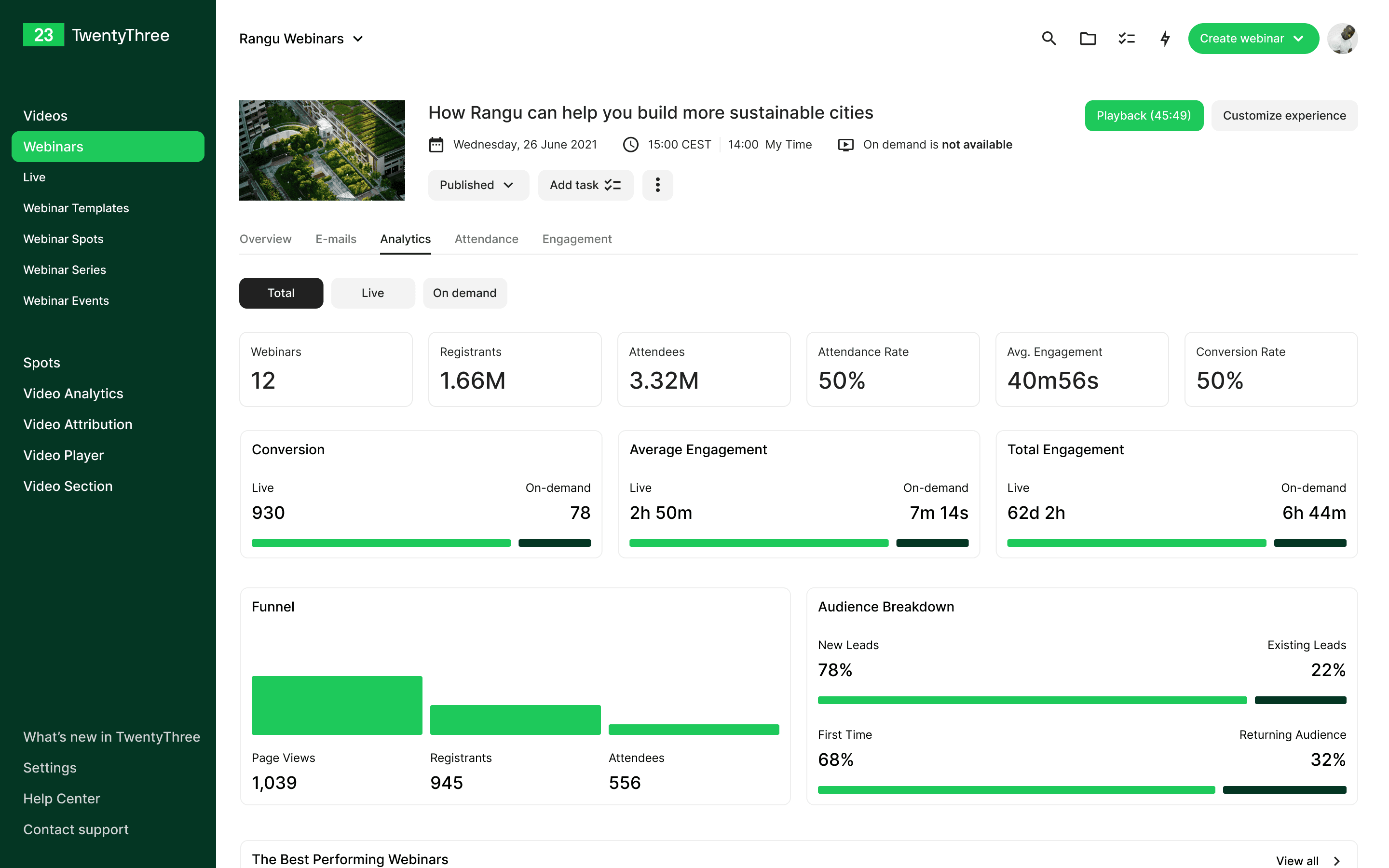This screenshot has width=1389, height=868.
Task: Open Help Center in the sidebar
Action: (x=61, y=799)
